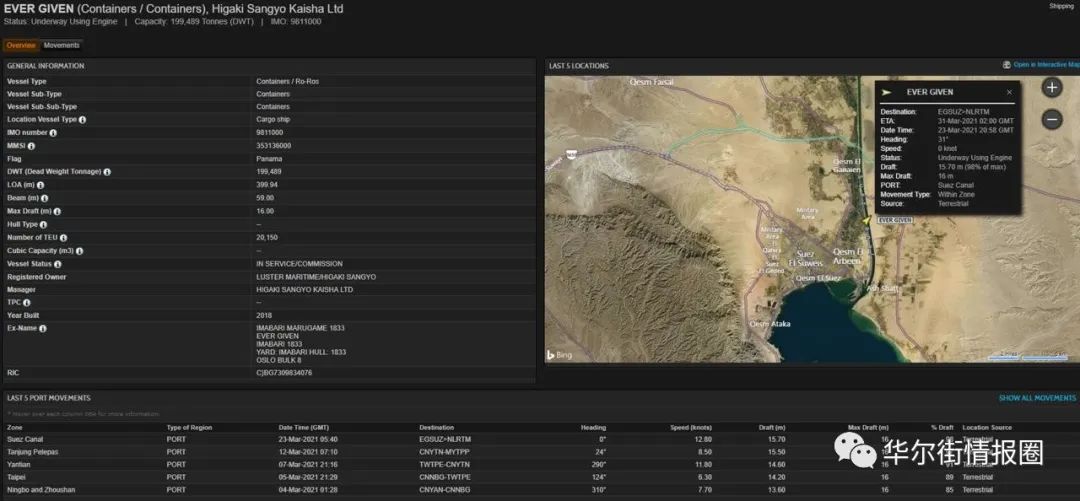This screenshot has width=1080, height=501.
Task: Click the ship arrow icon in popup header
Action: pyautogui.click(x=886, y=92)
